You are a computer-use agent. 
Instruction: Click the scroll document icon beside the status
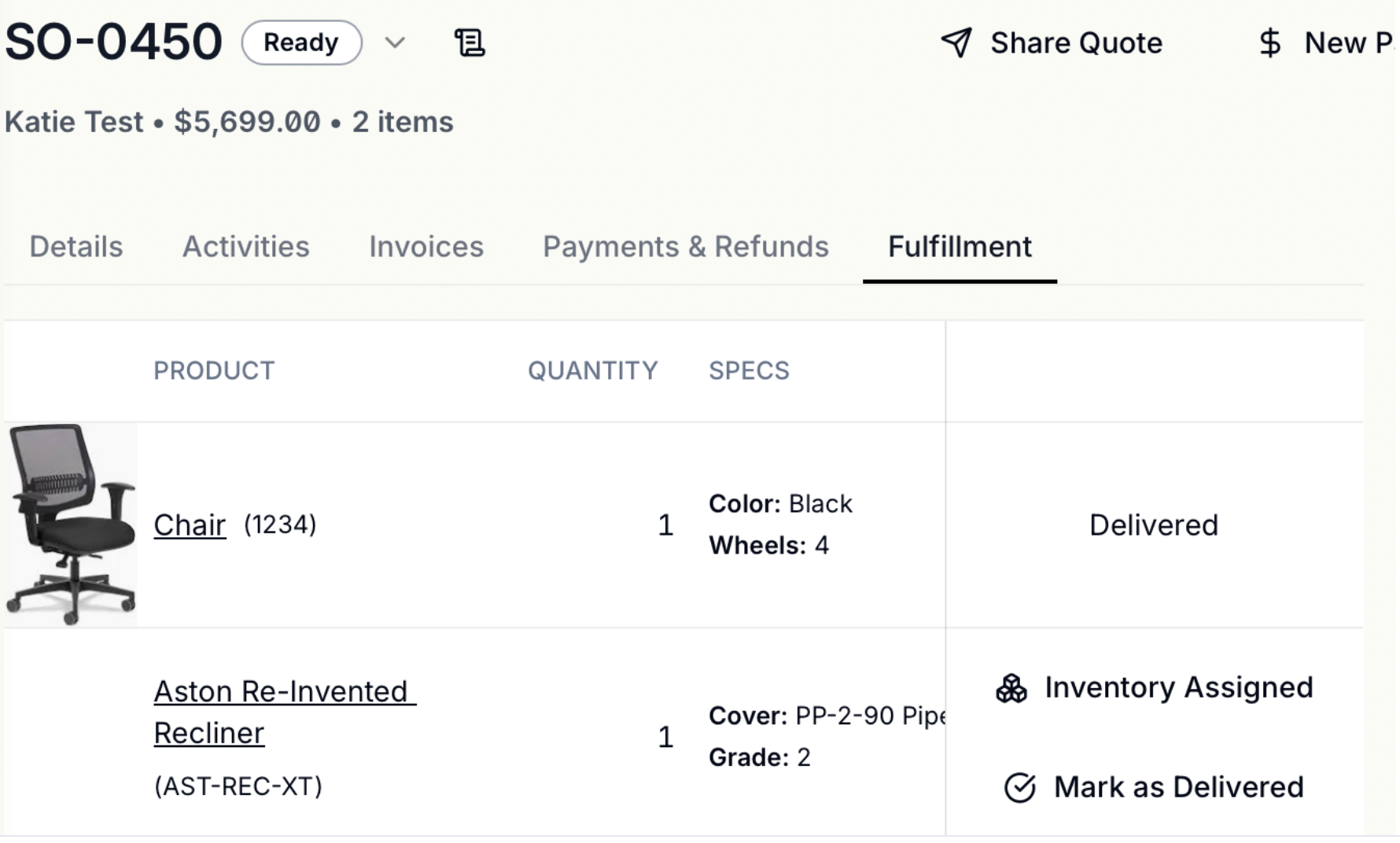click(470, 42)
